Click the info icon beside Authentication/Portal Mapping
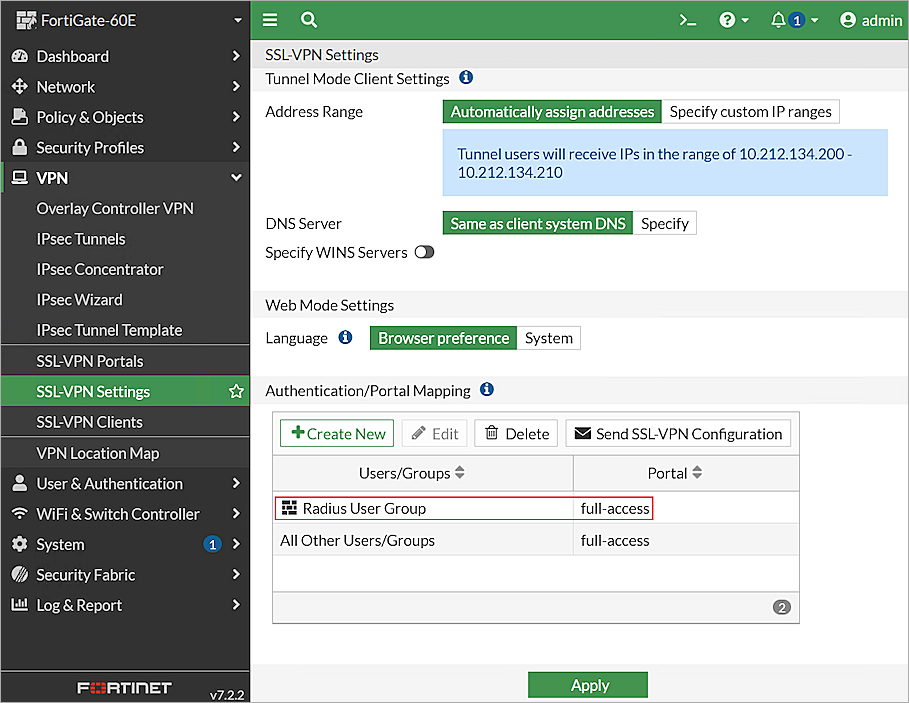This screenshot has width=909, height=703. [x=487, y=390]
